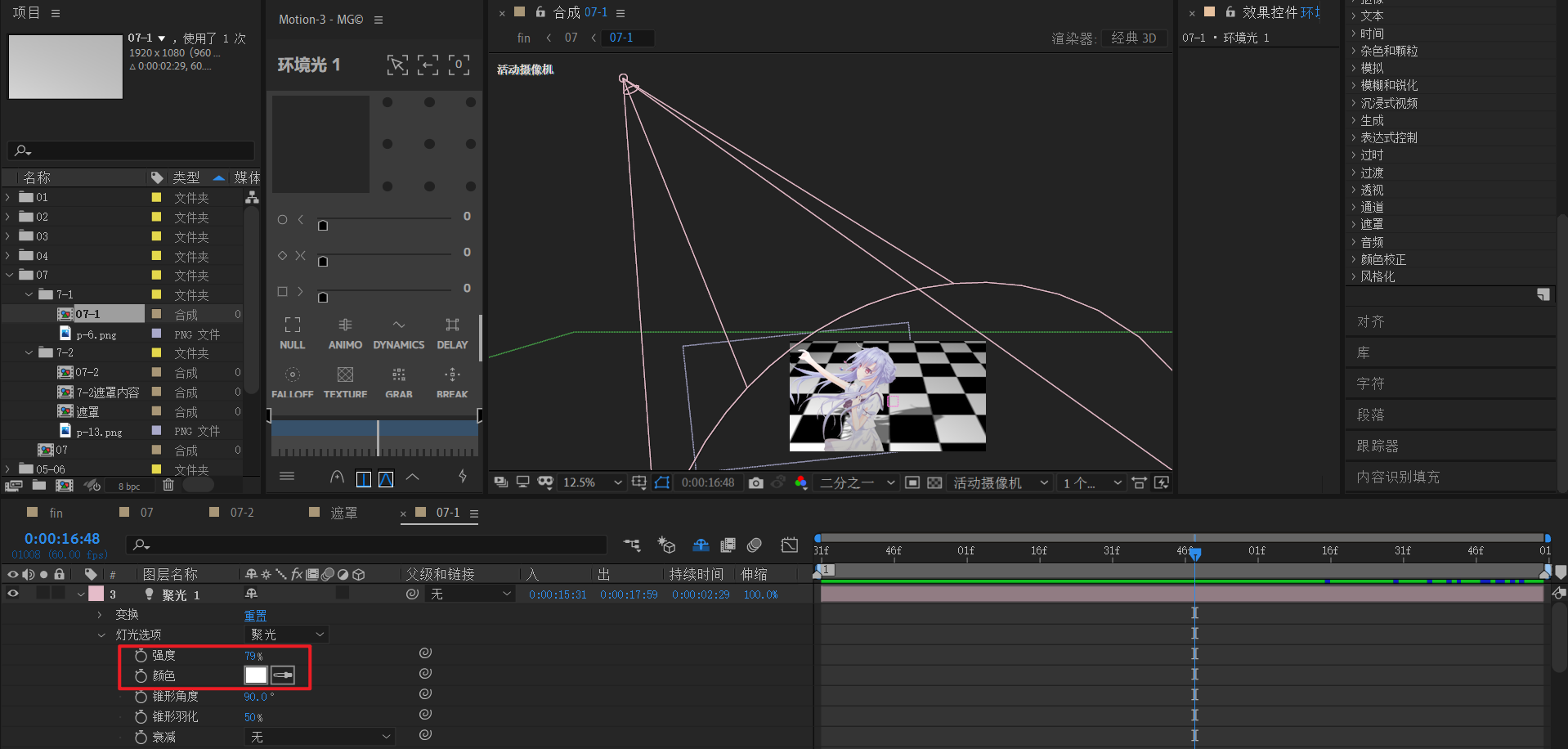Image resolution: width=1568 pixels, height=749 pixels.
Task: Click the lightning bolt icon in Motion-3
Action: click(x=463, y=476)
